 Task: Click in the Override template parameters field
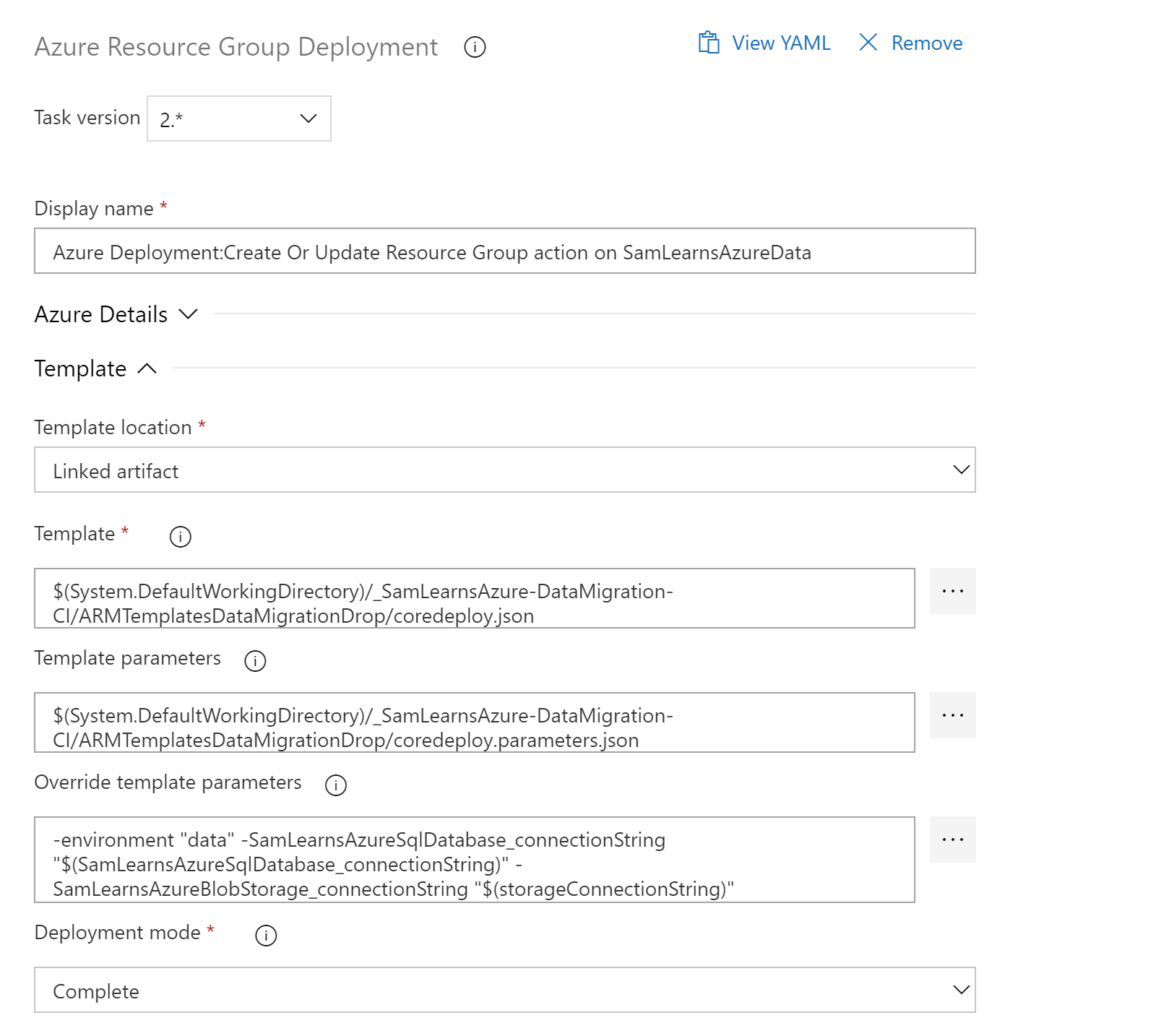tap(474, 860)
